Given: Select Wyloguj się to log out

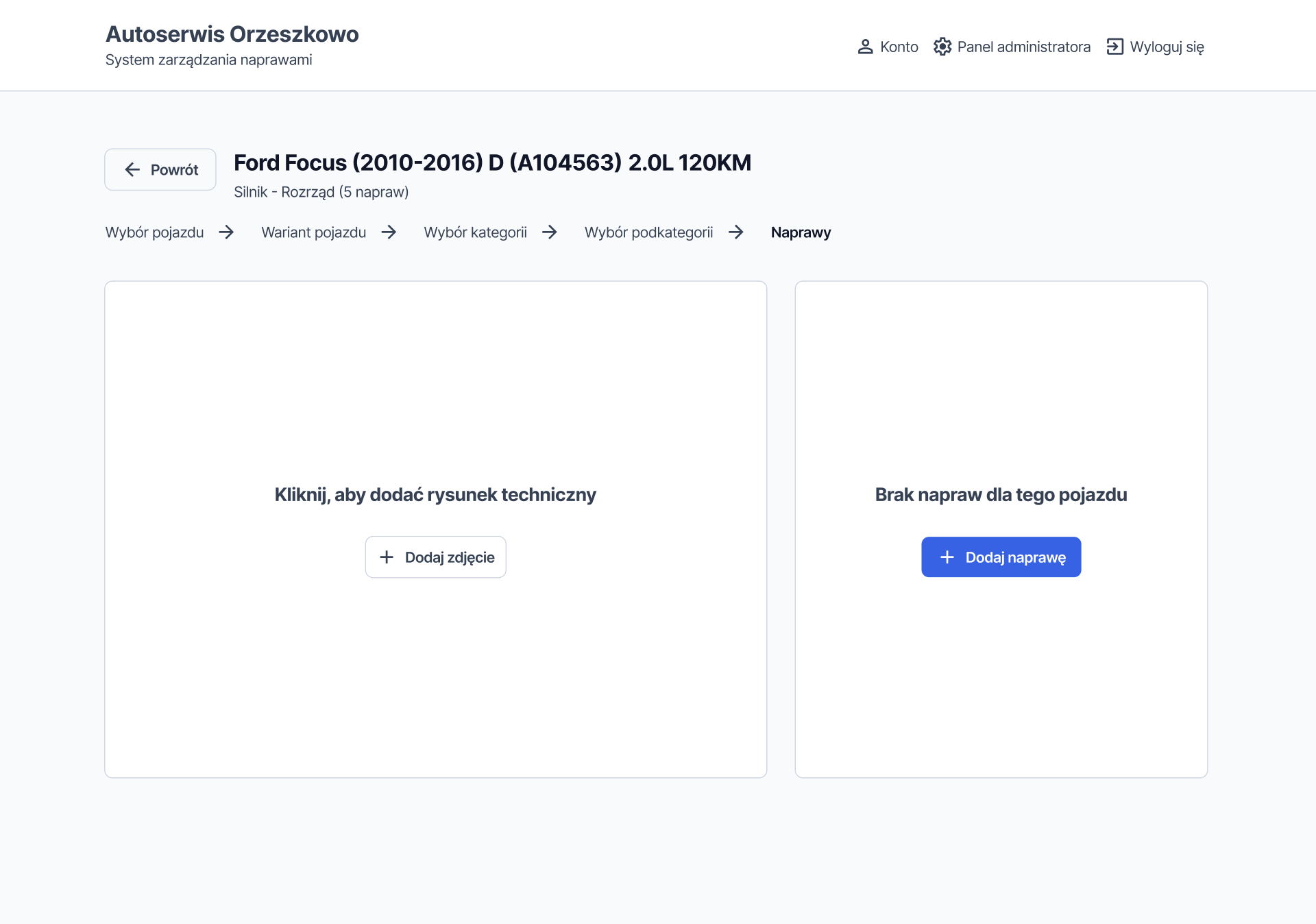Looking at the screenshot, I should pos(1155,47).
